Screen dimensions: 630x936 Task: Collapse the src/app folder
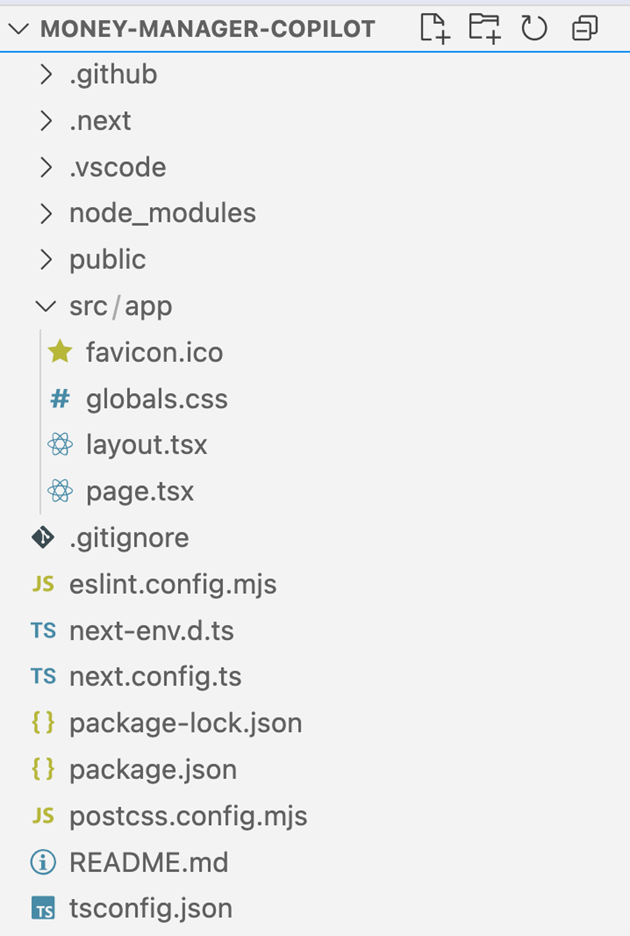46,306
